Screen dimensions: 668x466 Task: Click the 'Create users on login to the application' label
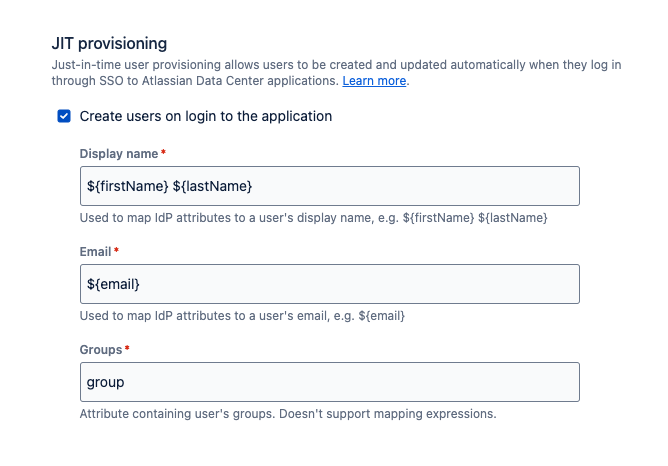click(205, 116)
